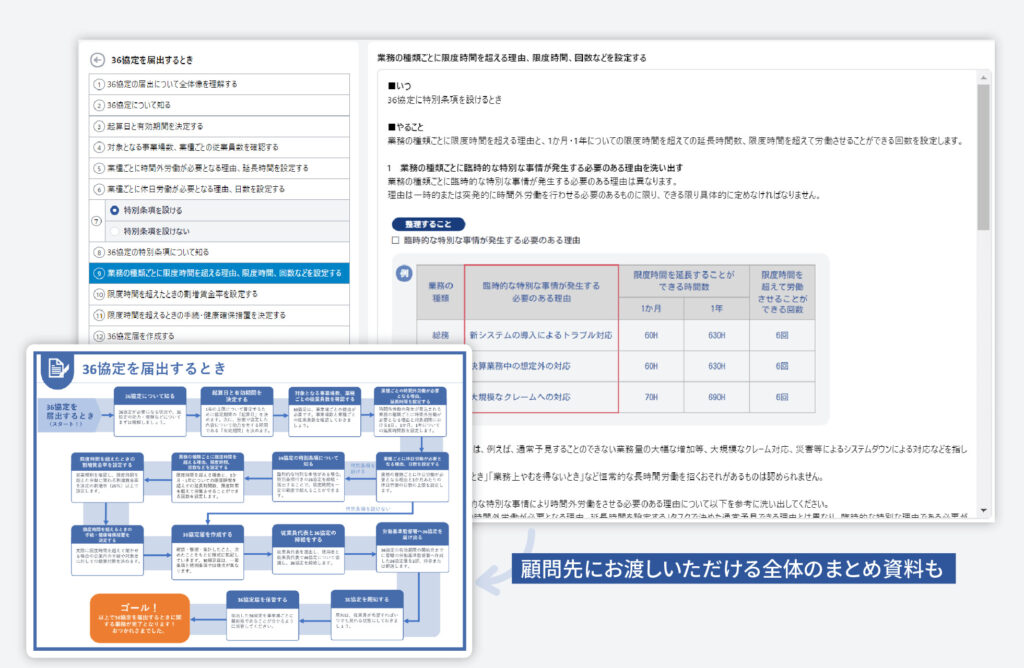1024x668 pixels.
Task: Check the 臨時的な特別な事情が発生する必要のある理由 checkbox
Action: coord(395,241)
